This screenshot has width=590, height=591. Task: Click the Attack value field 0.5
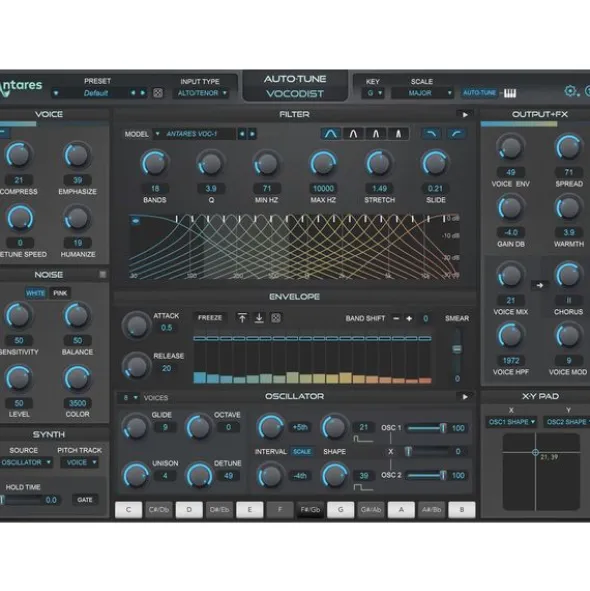(x=166, y=328)
